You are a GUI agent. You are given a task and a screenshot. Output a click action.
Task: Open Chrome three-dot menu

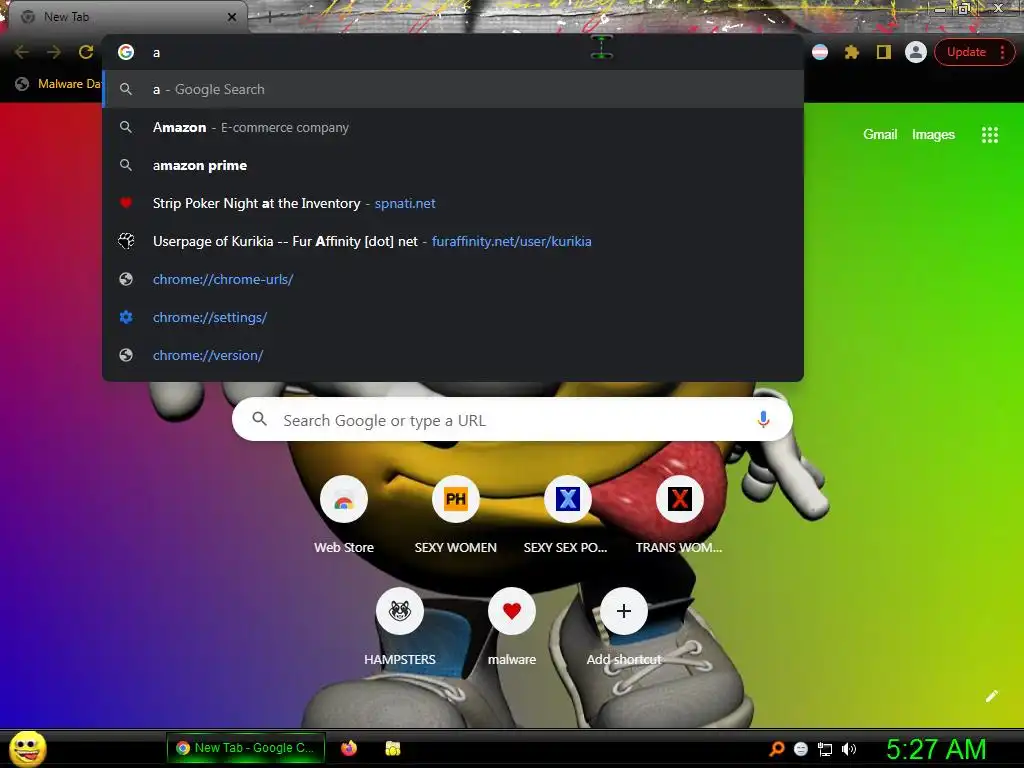click(x=1002, y=52)
